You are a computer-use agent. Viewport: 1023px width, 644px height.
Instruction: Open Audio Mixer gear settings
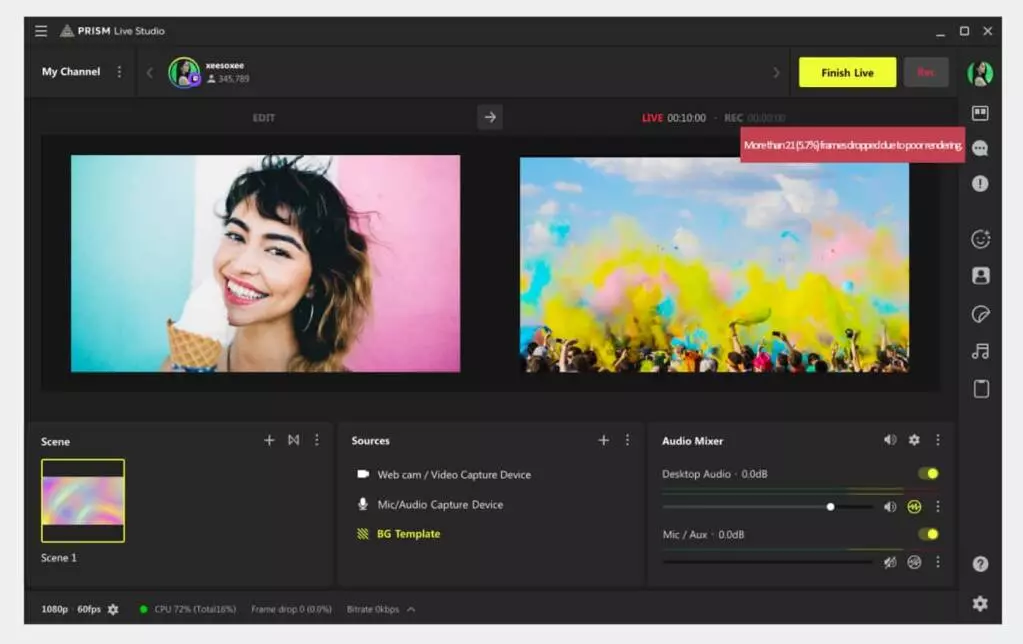[914, 440]
